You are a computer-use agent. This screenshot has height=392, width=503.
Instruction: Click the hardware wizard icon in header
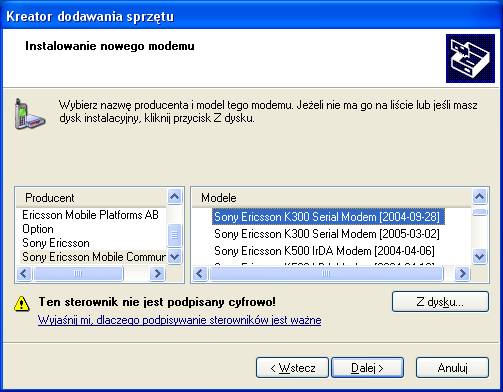click(x=470, y=58)
